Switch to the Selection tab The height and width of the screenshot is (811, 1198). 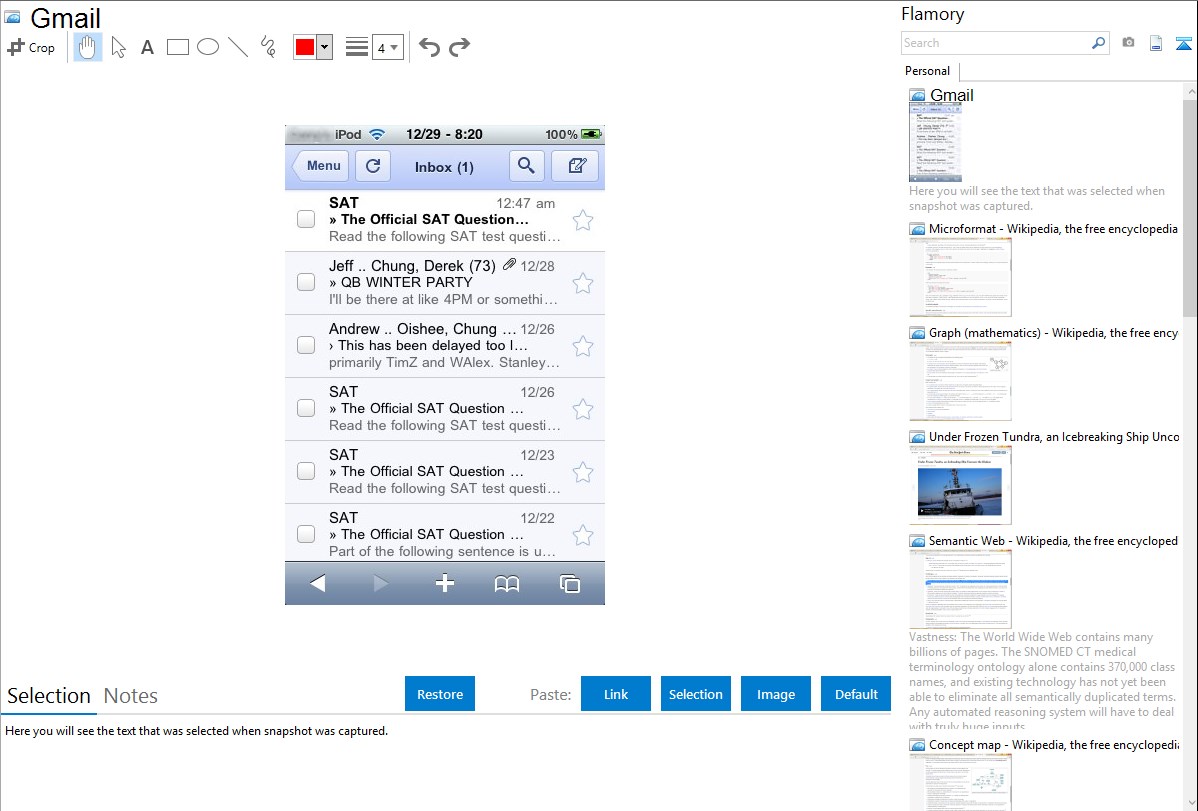point(49,696)
